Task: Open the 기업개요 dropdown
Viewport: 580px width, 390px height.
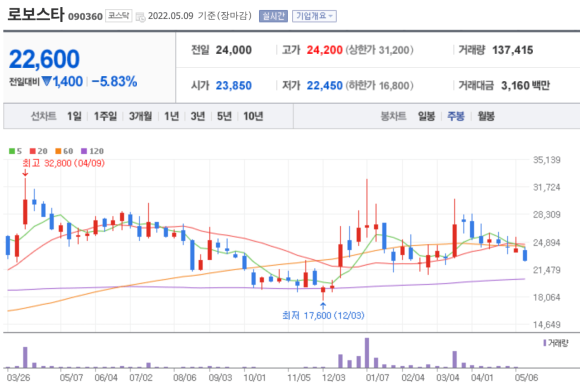Action: coord(314,16)
